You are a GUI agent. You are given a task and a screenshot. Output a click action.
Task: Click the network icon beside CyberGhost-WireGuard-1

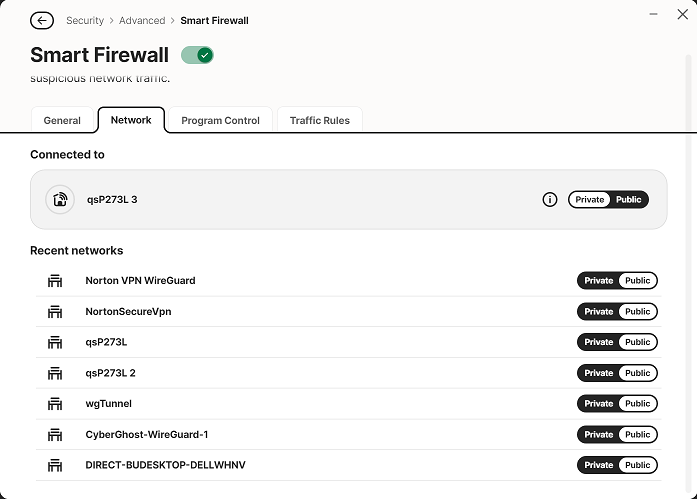(x=55, y=435)
